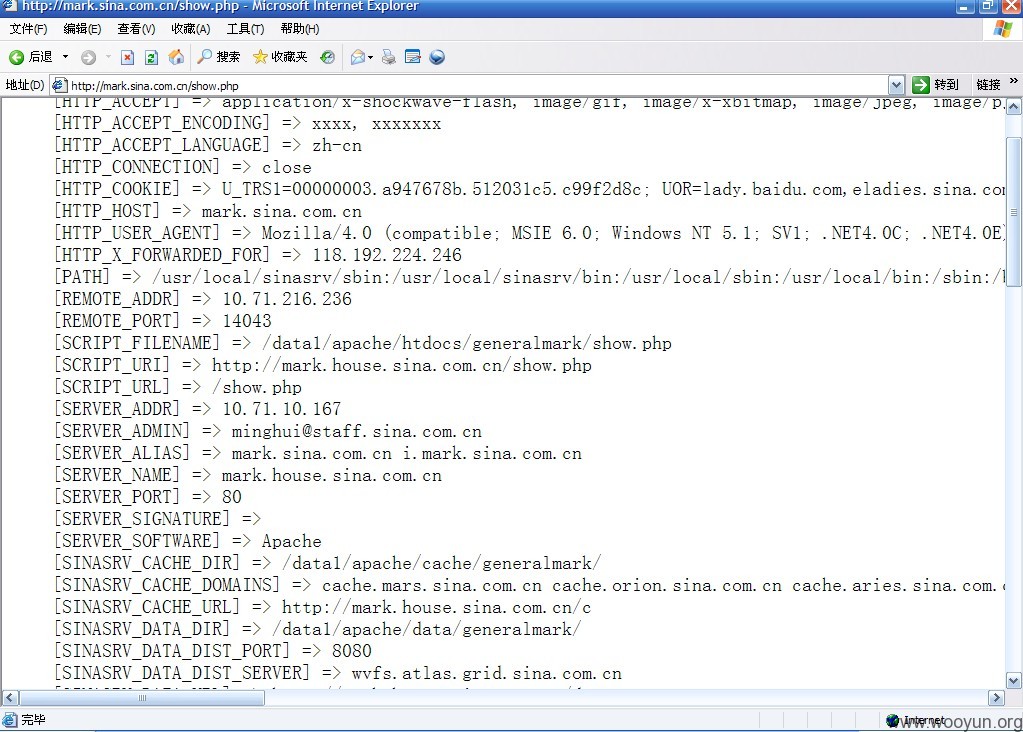Click the SERVER_ADMIN email minghui@staff.sina.com.cn
This screenshot has height=732, width=1023.
click(356, 431)
